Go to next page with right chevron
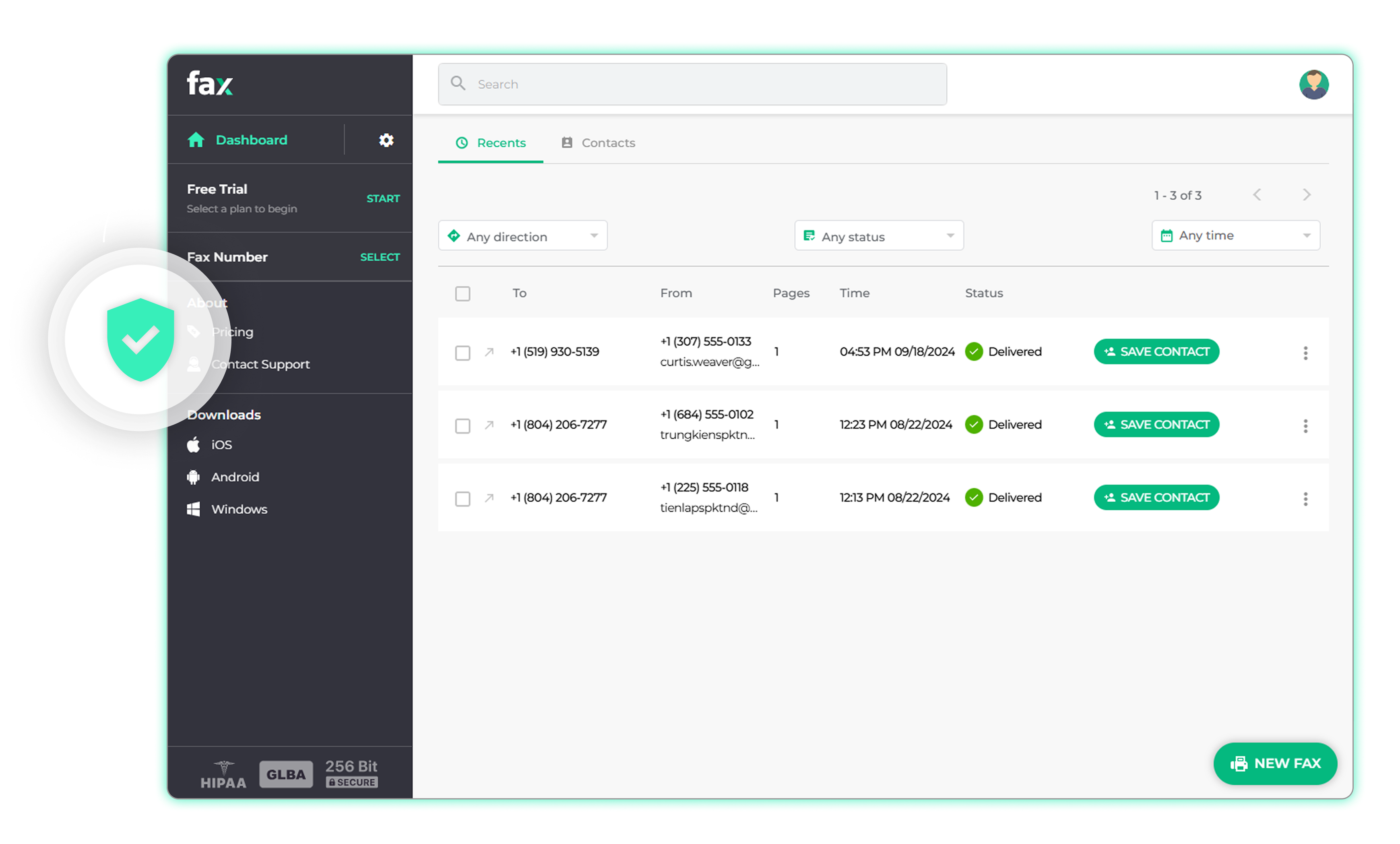The height and width of the screenshot is (844, 1400). coord(1306,195)
